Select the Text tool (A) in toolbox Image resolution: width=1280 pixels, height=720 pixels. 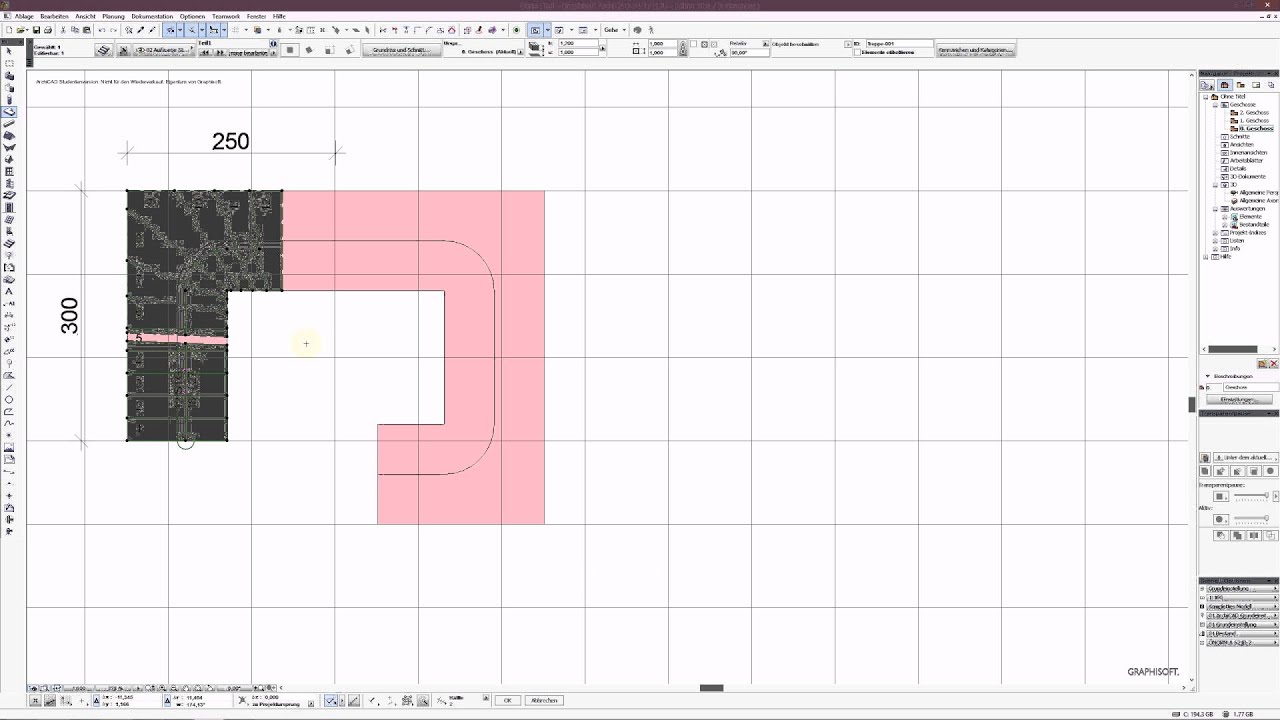point(9,291)
